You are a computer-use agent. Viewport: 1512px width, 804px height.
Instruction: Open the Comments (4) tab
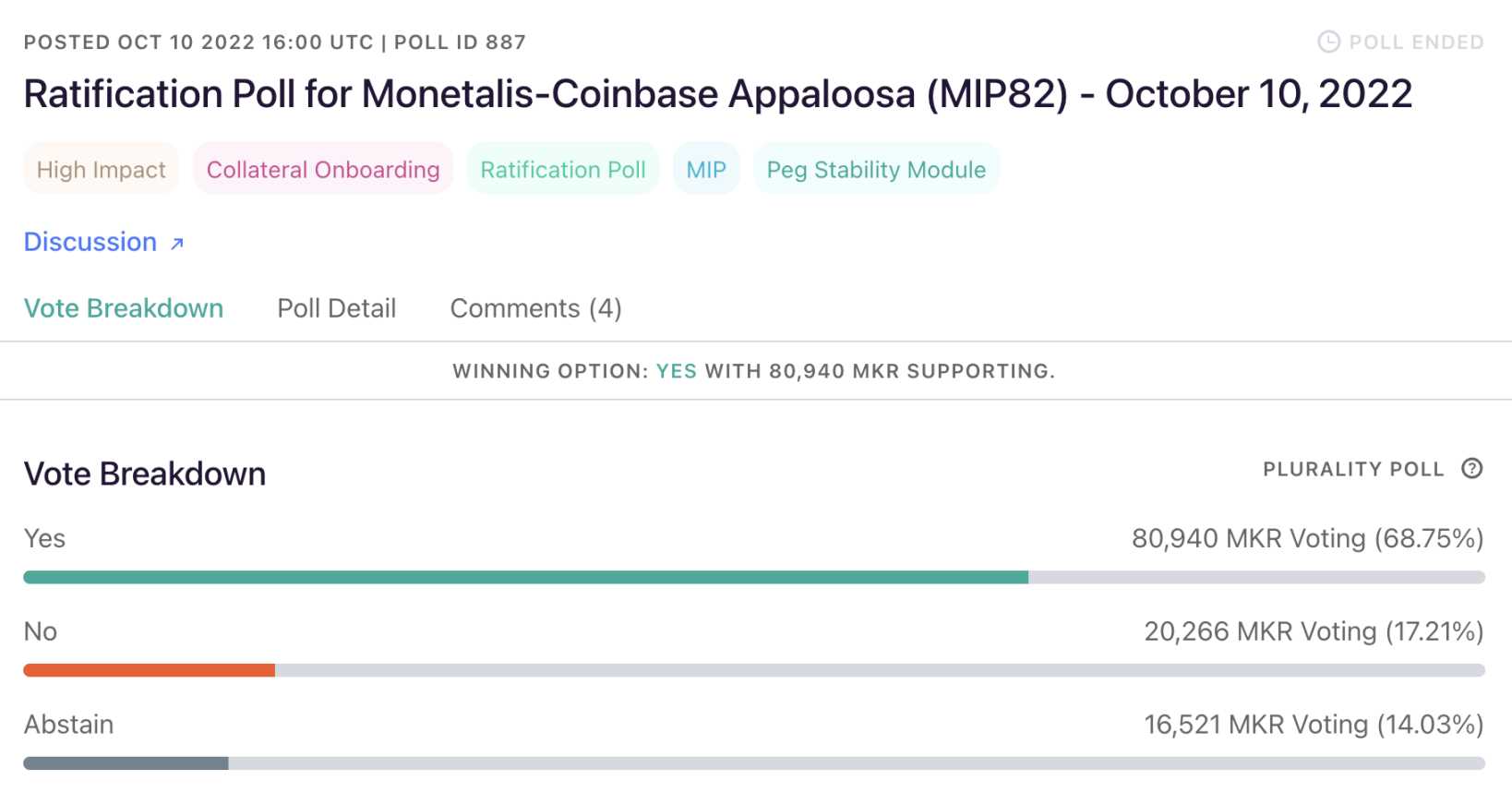point(535,308)
